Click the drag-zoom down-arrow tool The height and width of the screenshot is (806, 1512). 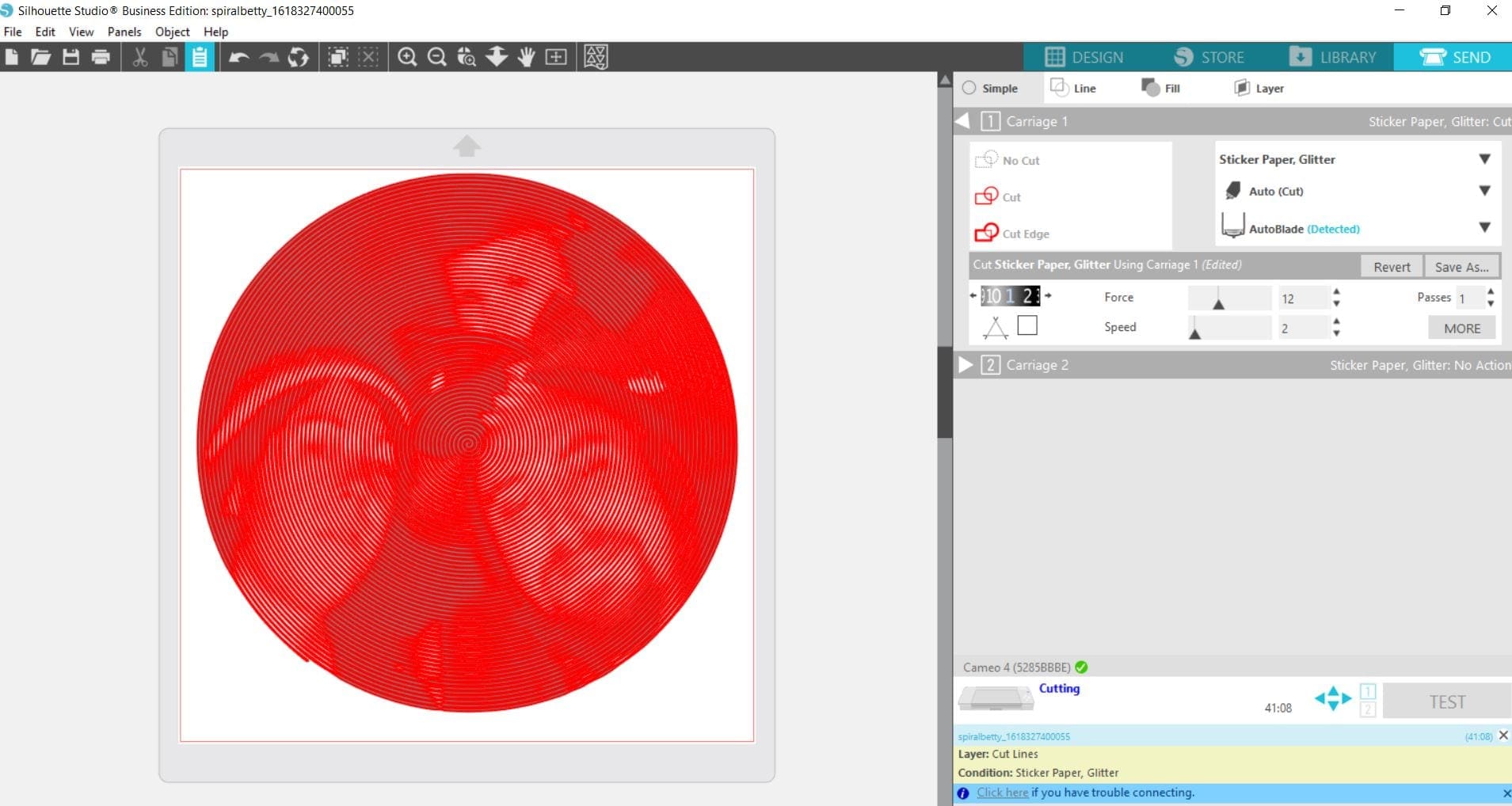[x=497, y=57]
